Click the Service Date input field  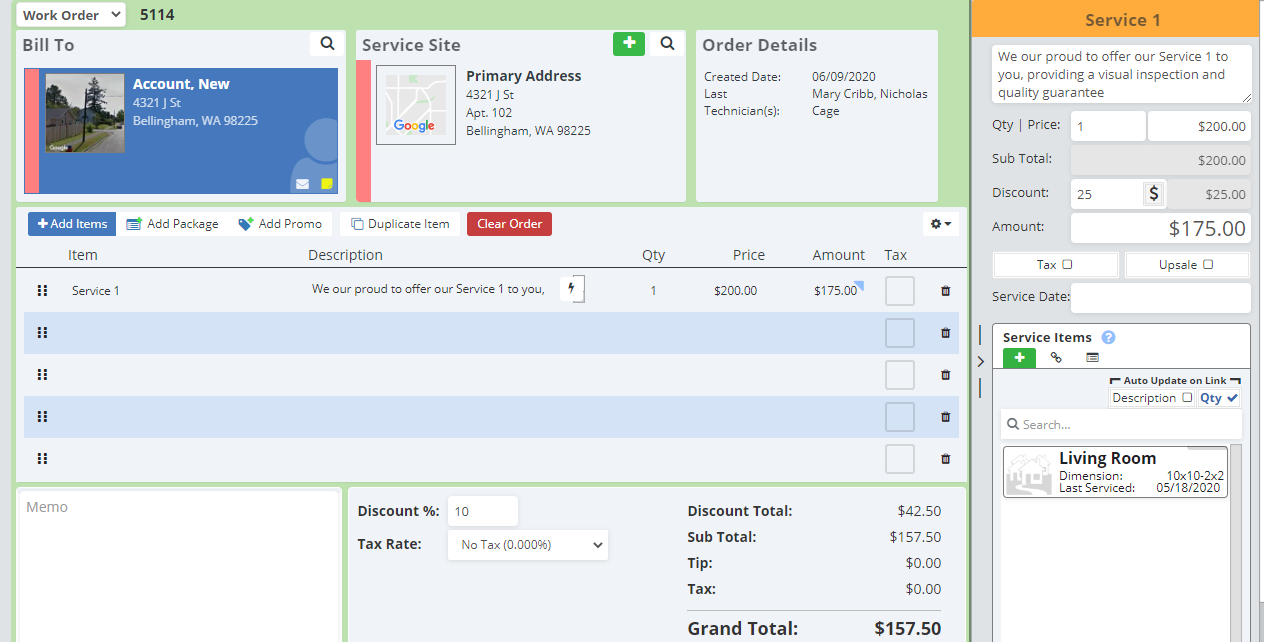pyautogui.click(x=1160, y=297)
